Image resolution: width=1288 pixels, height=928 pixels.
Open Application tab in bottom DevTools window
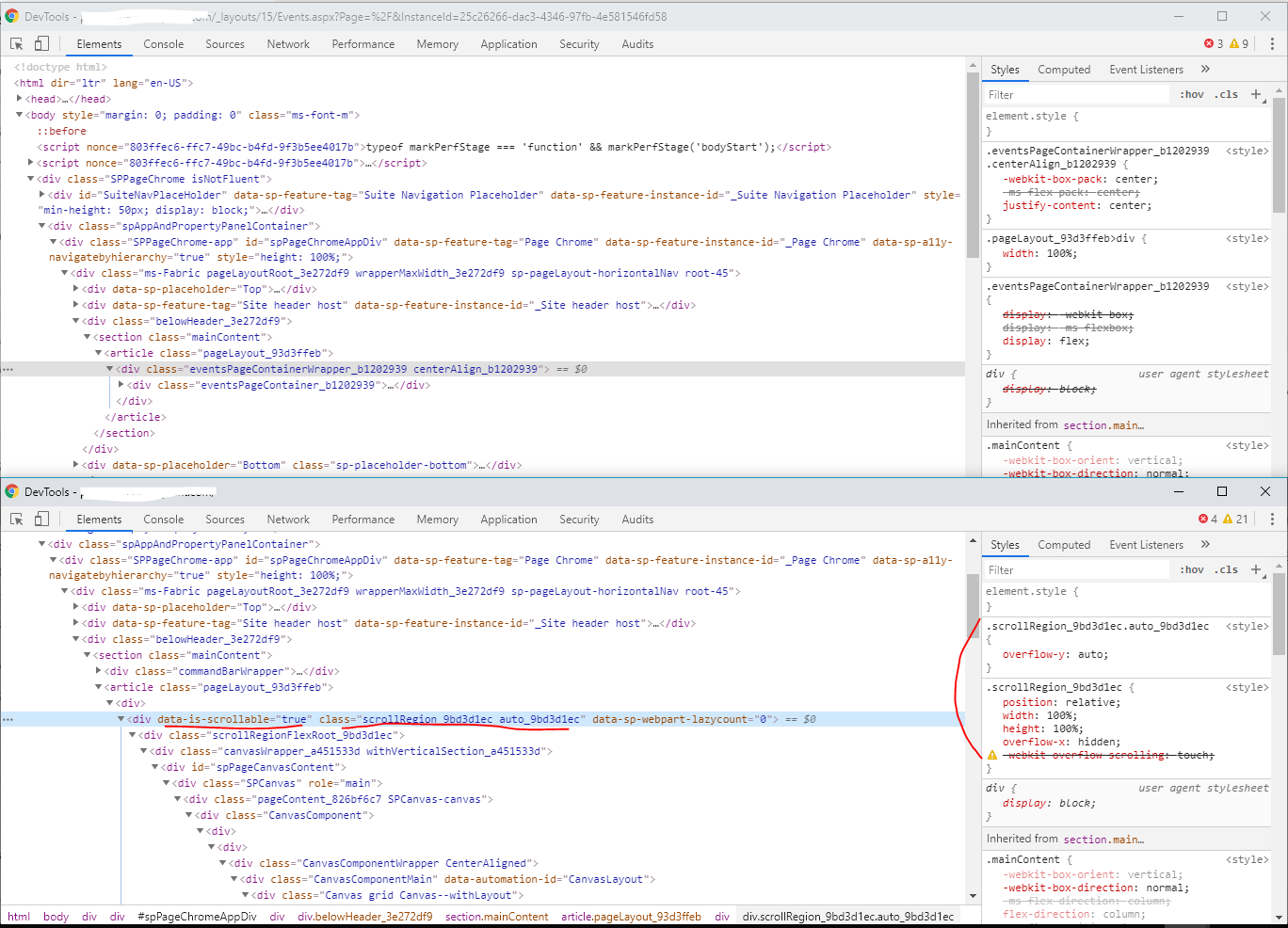click(x=509, y=520)
